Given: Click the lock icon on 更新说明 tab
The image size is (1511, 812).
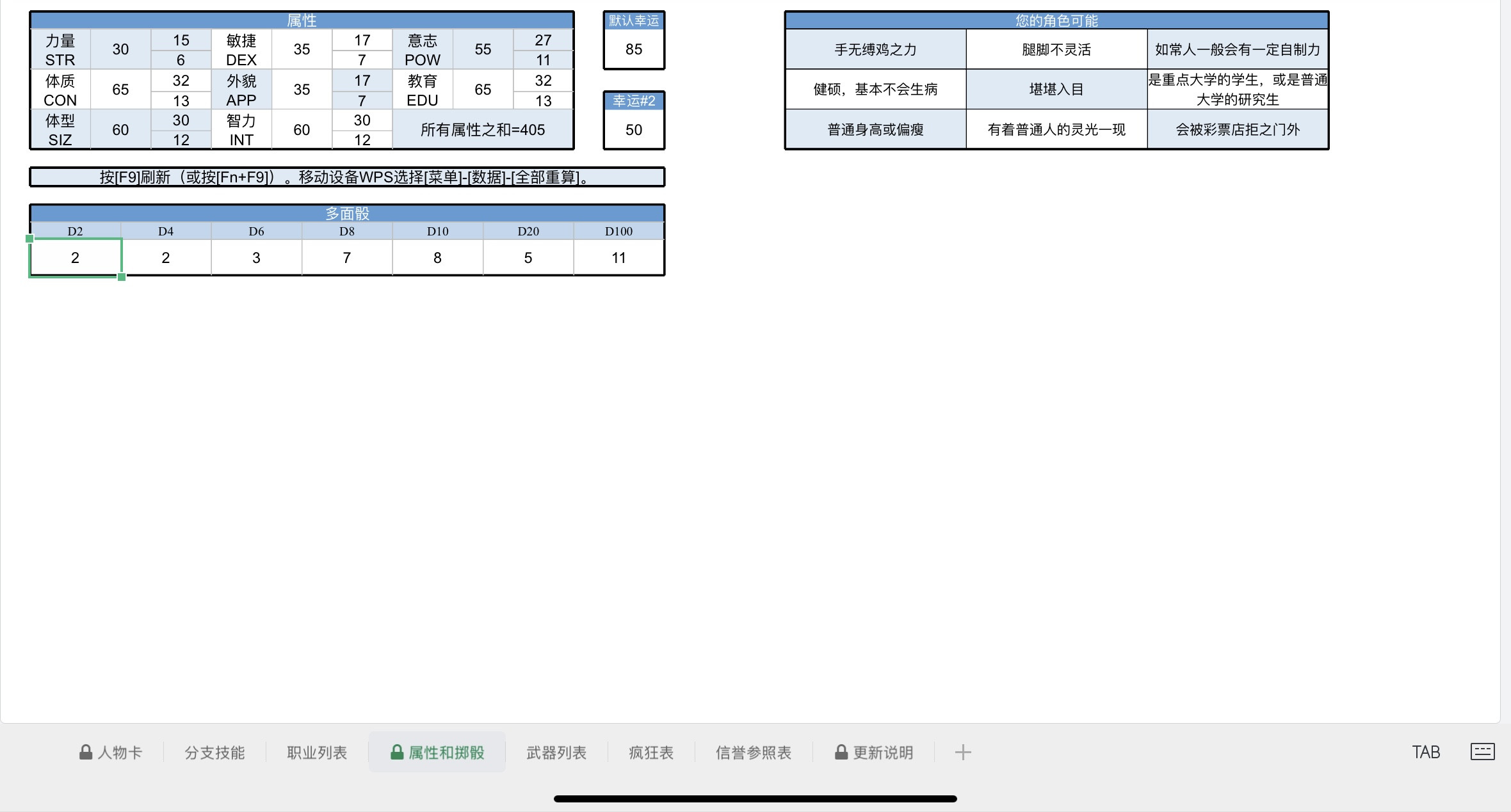Looking at the screenshot, I should [x=841, y=752].
